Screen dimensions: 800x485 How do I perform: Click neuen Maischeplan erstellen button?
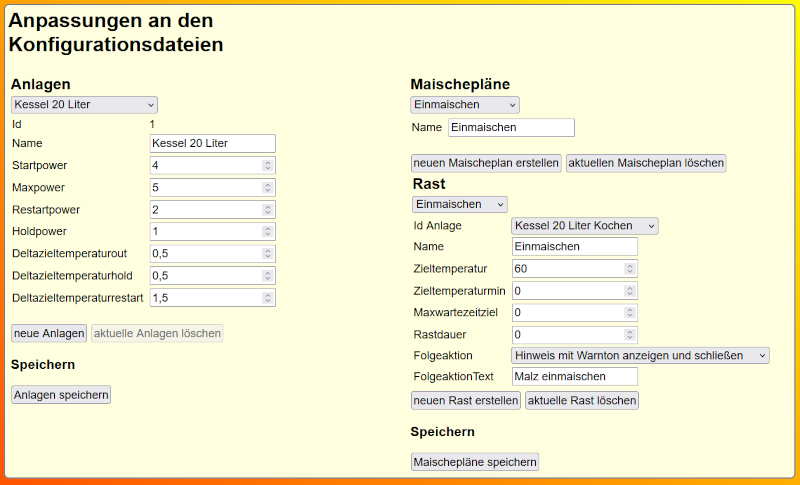click(x=486, y=163)
